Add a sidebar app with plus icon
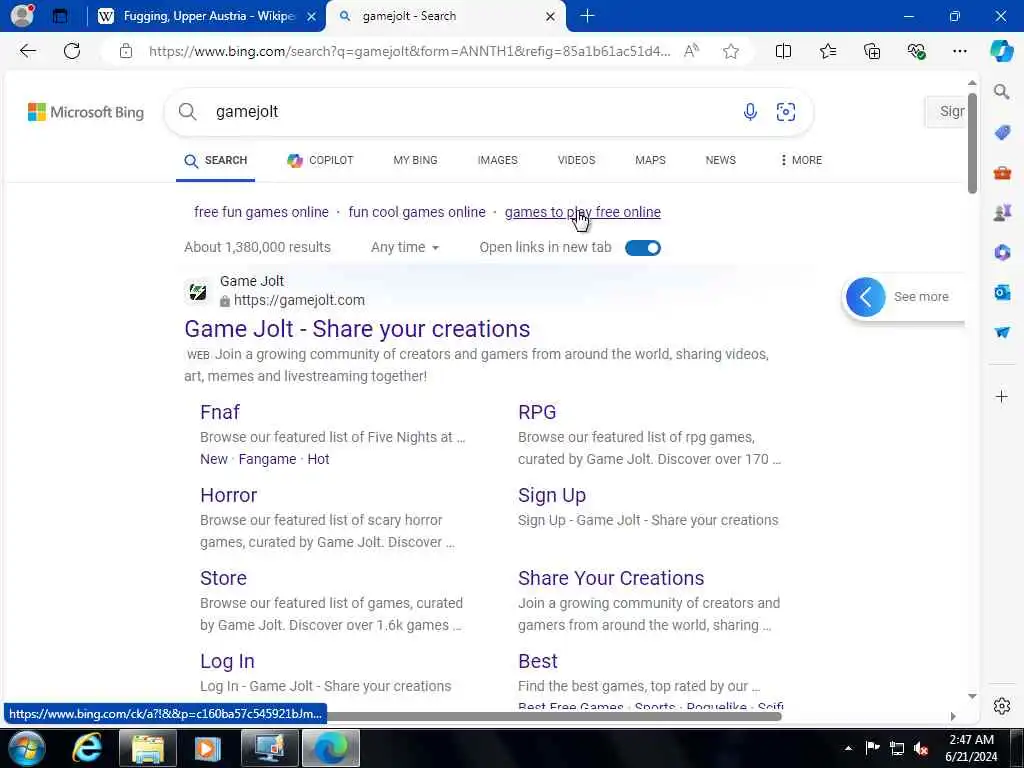This screenshot has height=768, width=1024. click(1002, 396)
